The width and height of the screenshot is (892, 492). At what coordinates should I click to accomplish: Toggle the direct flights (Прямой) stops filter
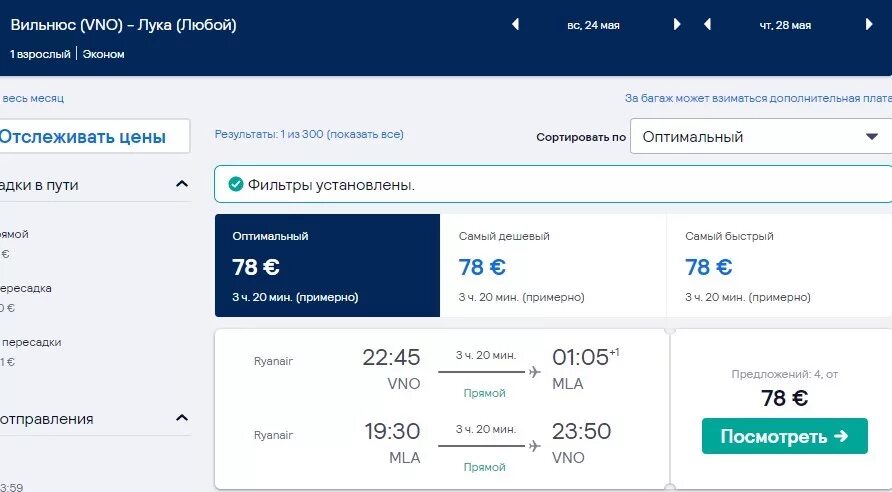tap(14, 234)
